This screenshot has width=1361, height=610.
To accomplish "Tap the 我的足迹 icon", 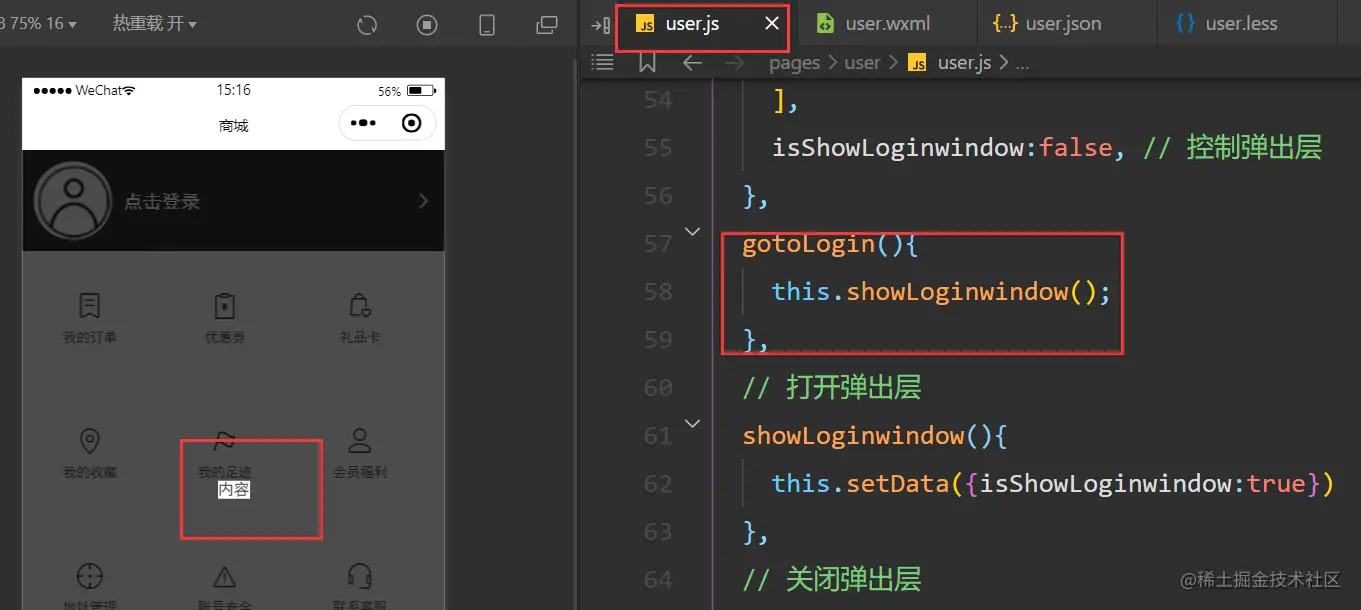I will point(225,440).
